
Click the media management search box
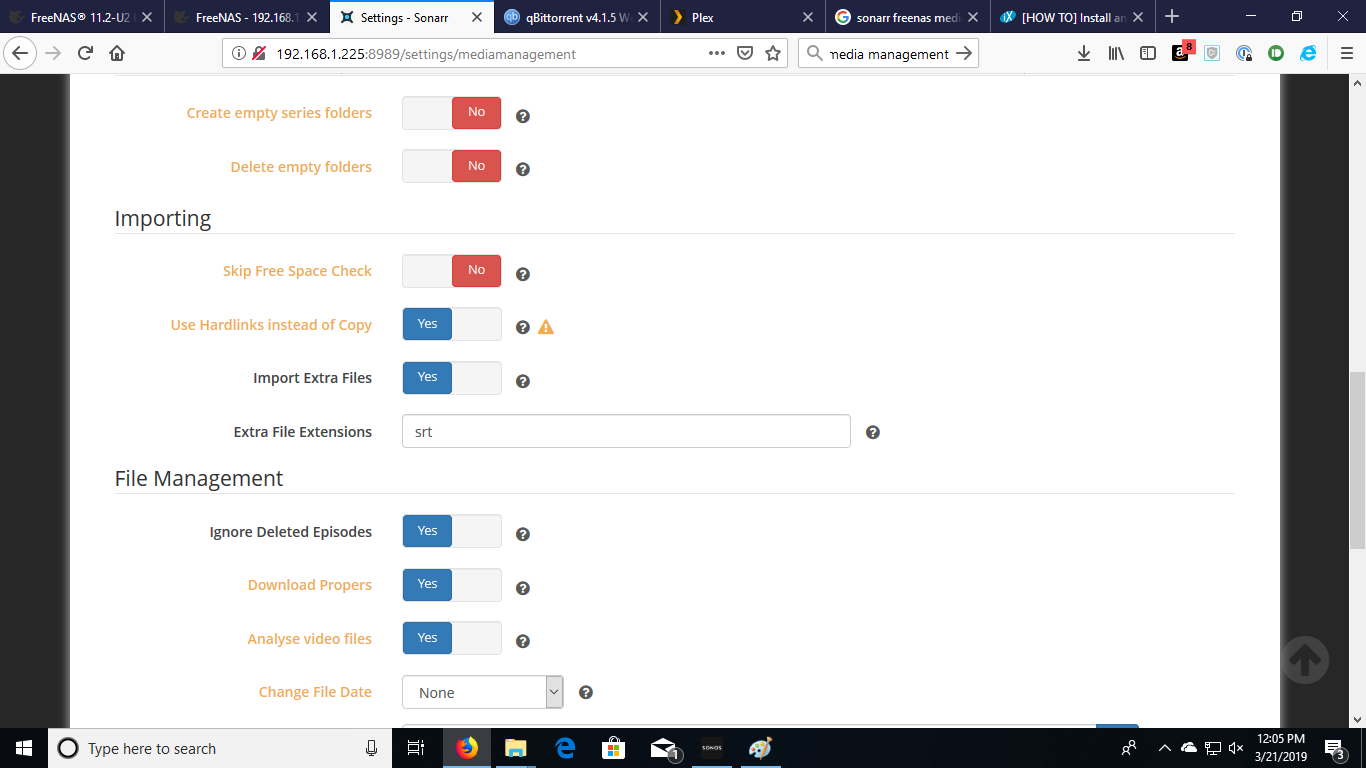coord(888,54)
